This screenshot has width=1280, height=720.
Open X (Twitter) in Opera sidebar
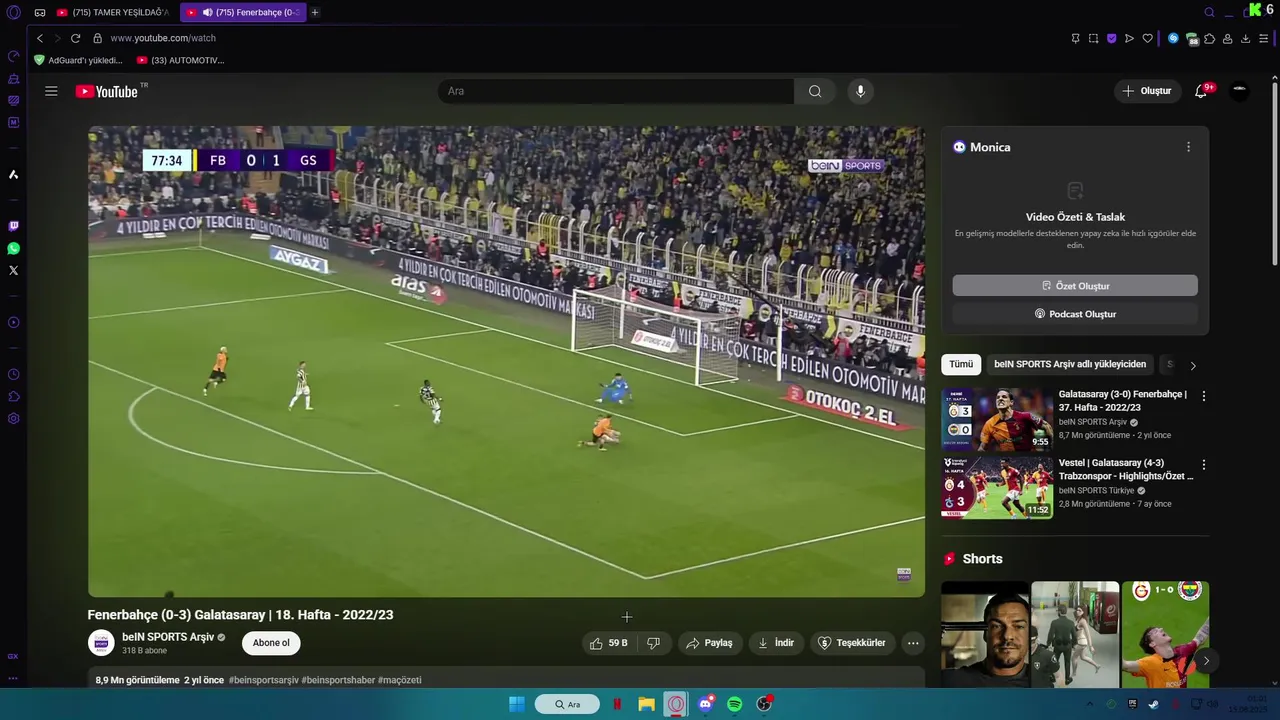coord(13,270)
